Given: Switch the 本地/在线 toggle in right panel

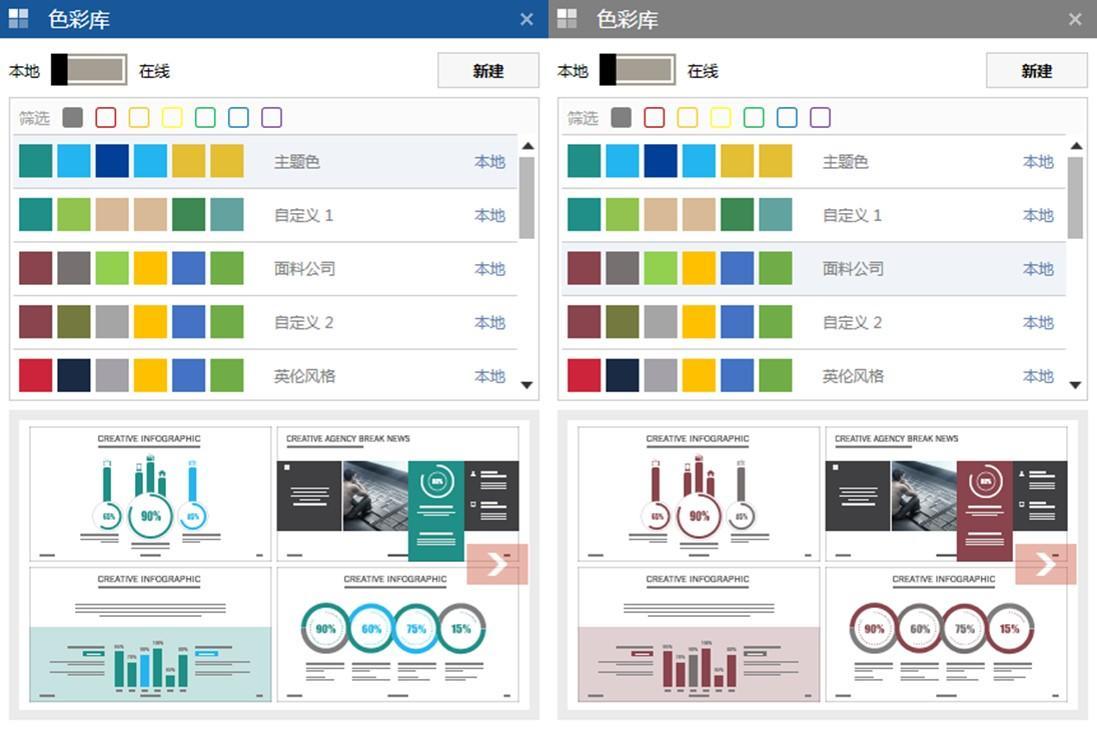Looking at the screenshot, I should coord(638,70).
